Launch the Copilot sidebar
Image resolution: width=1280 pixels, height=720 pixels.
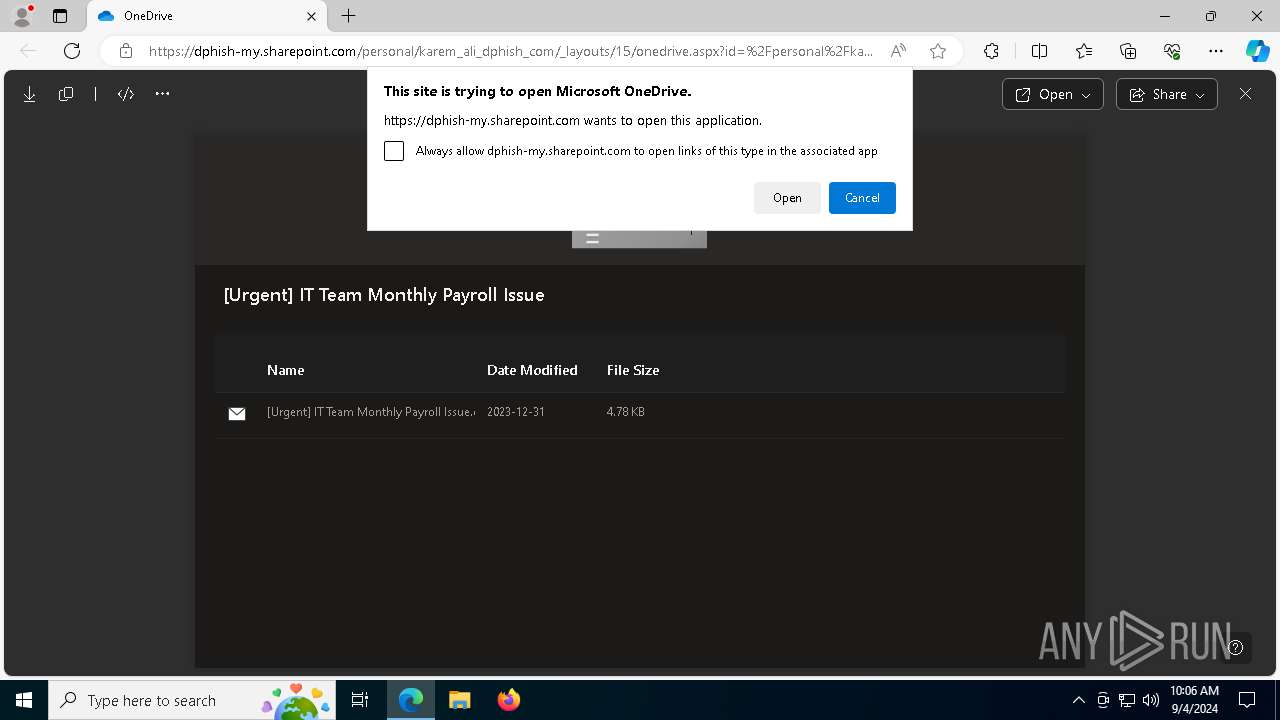coord(1257,51)
